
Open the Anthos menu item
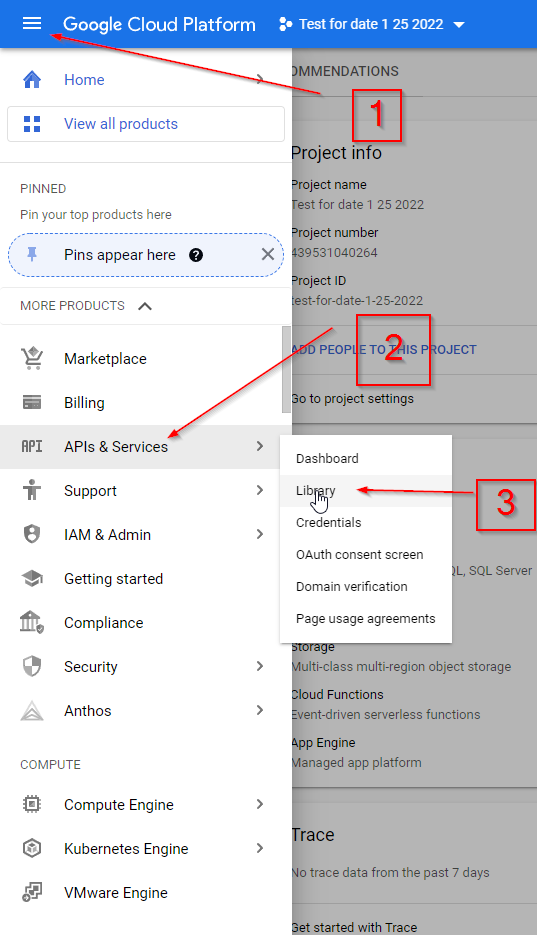point(146,711)
